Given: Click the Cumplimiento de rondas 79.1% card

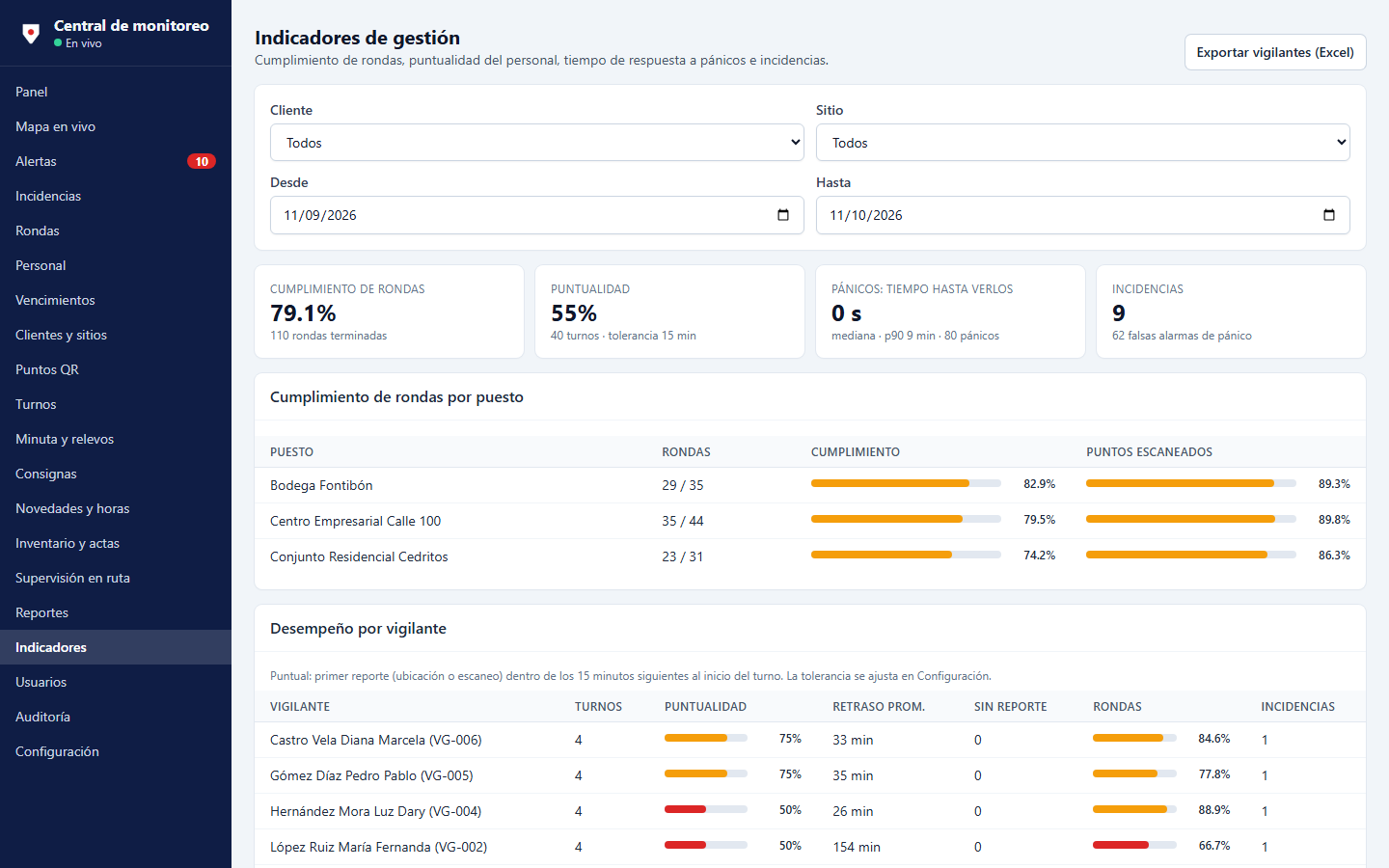Looking at the screenshot, I should pos(389,312).
